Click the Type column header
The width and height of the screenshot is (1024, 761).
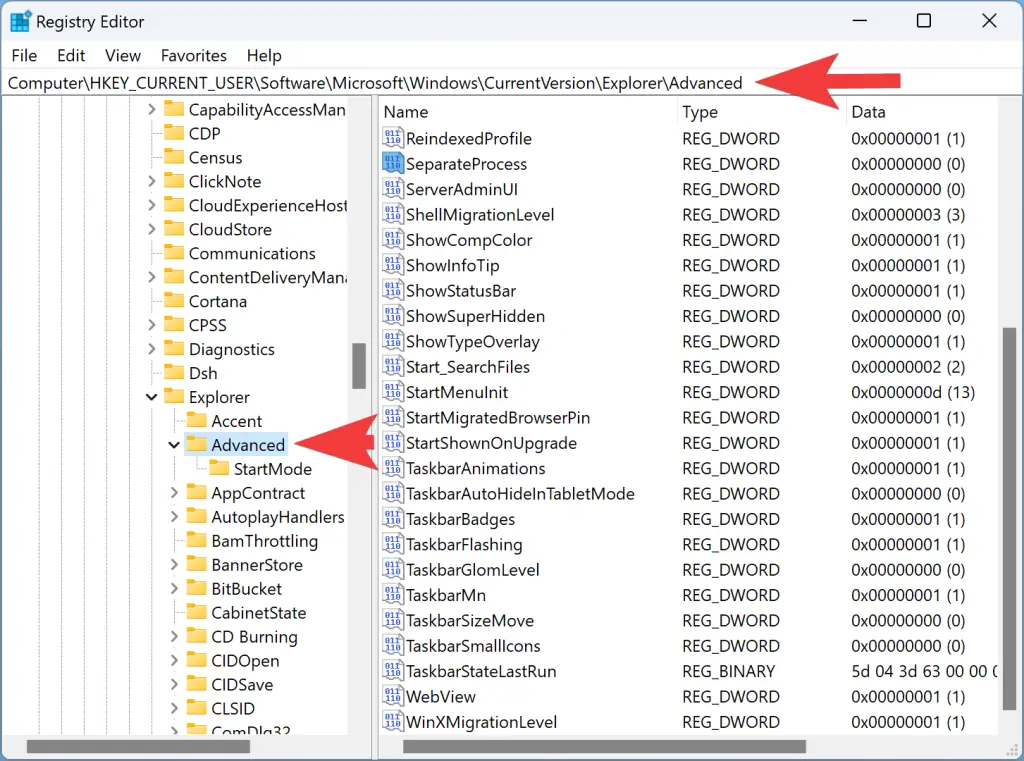[762, 112]
